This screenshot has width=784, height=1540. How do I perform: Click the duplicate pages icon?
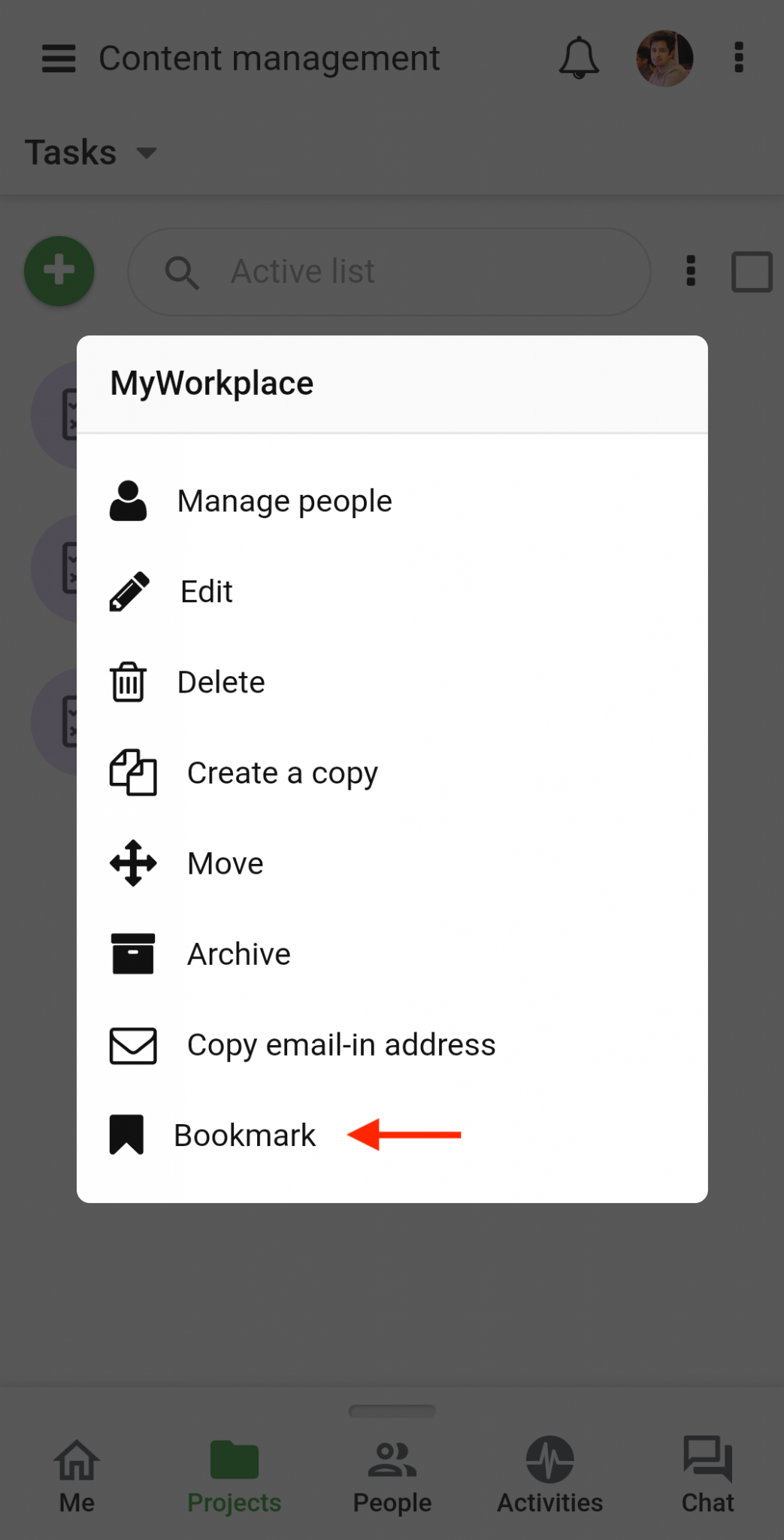tap(133, 772)
